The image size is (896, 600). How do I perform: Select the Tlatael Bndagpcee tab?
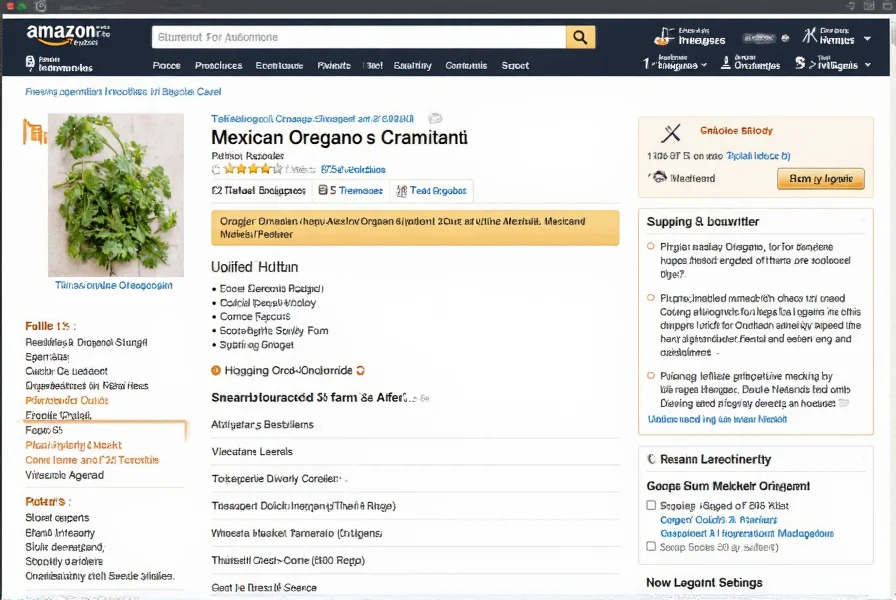258,190
